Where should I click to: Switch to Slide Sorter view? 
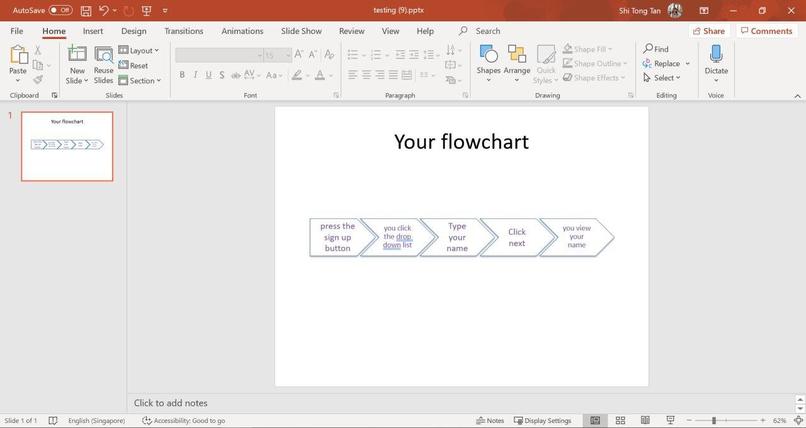[x=620, y=421]
